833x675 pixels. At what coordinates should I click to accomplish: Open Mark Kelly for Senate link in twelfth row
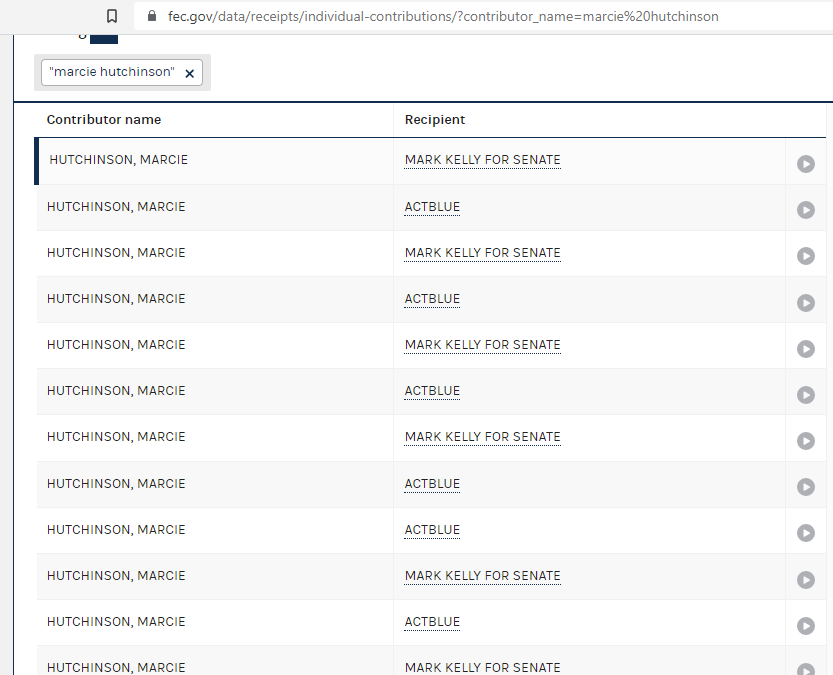pyautogui.click(x=482, y=668)
